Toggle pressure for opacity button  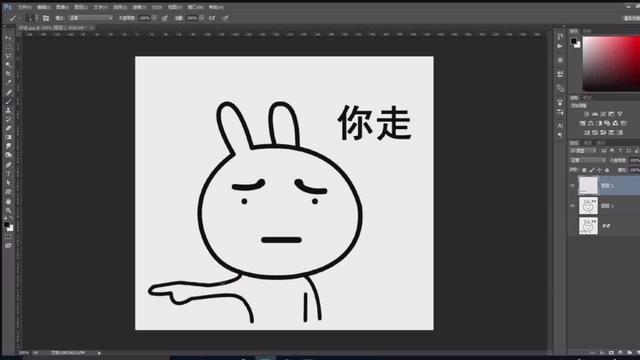165,18
